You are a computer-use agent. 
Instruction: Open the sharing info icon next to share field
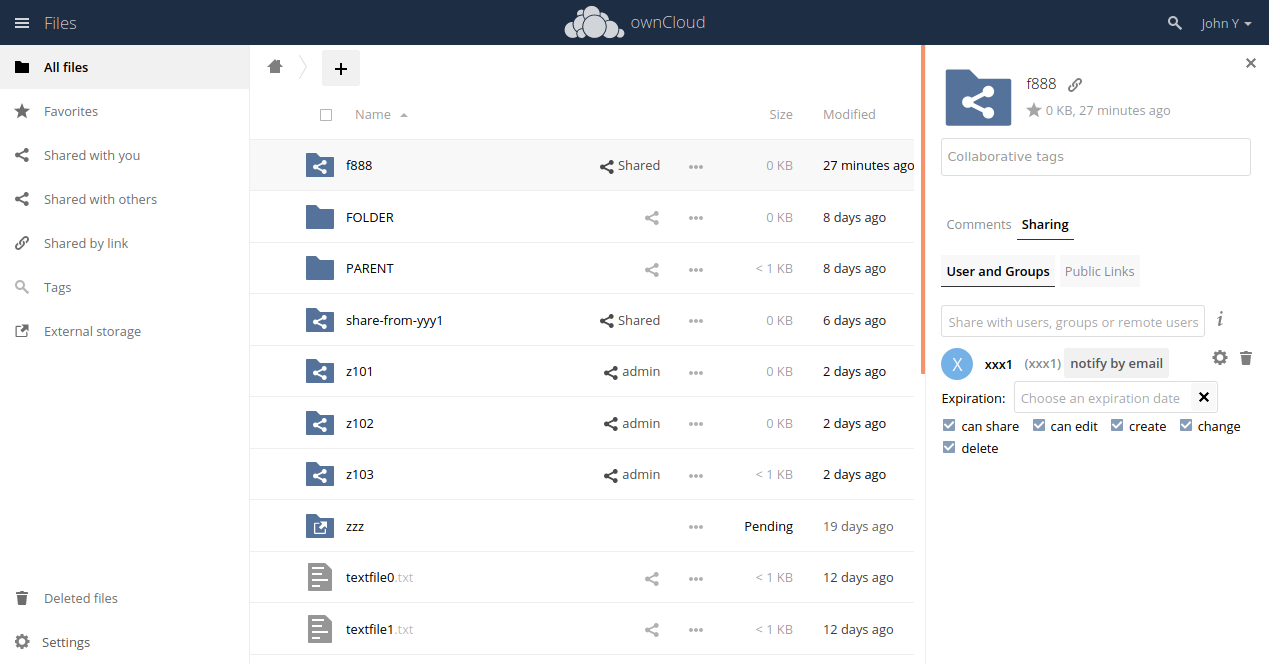1219,318
